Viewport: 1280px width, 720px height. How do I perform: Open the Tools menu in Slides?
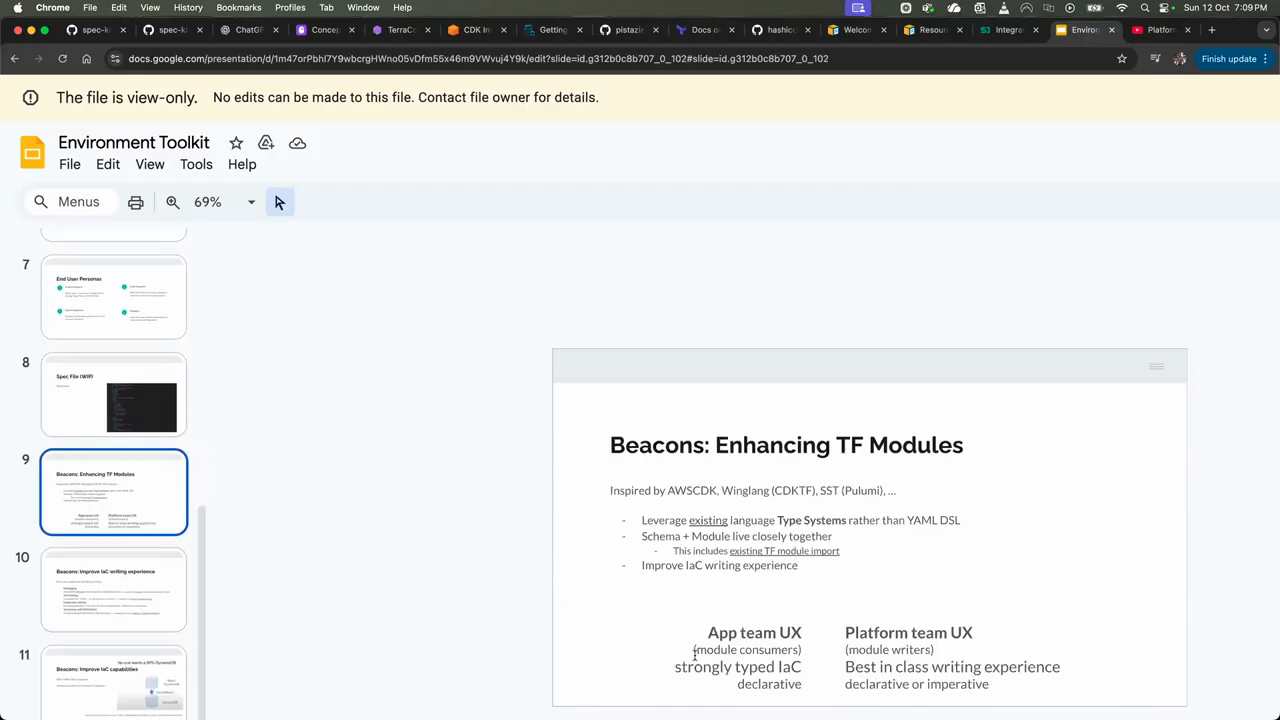(196, 164)
